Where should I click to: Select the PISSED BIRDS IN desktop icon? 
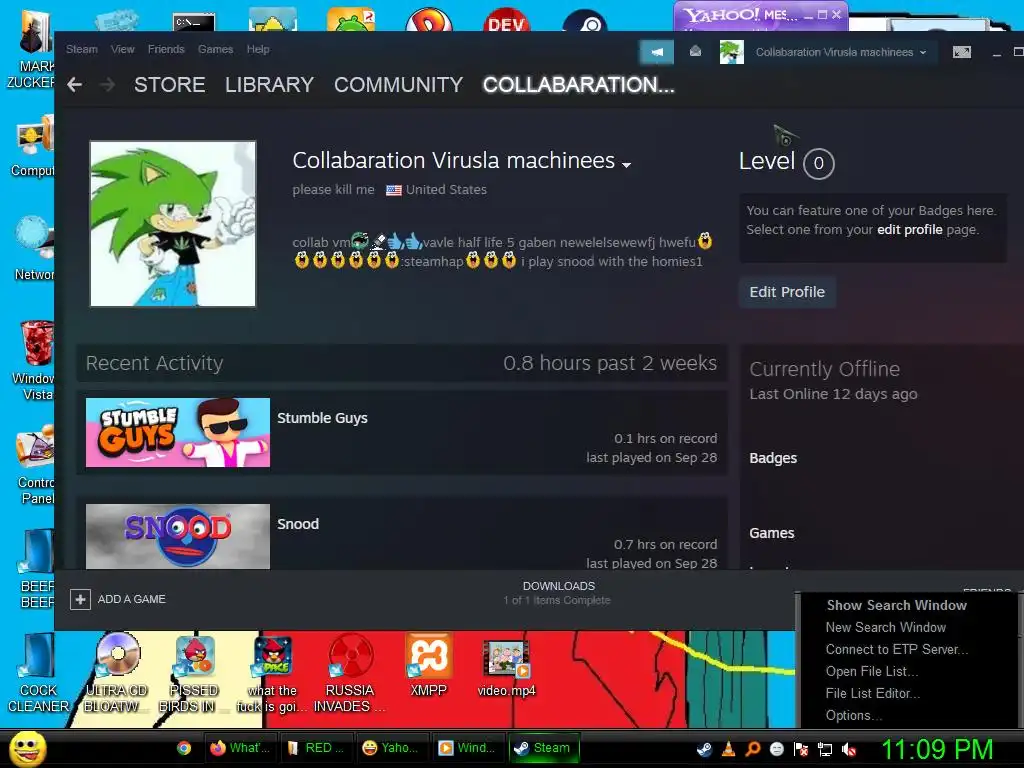(193, 674)
